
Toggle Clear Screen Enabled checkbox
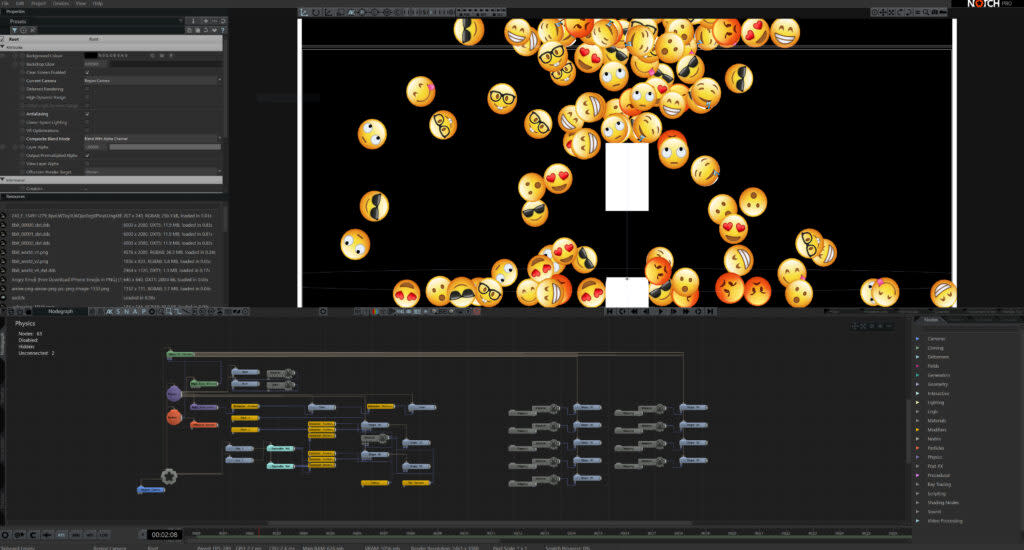(x=87, y=73)
